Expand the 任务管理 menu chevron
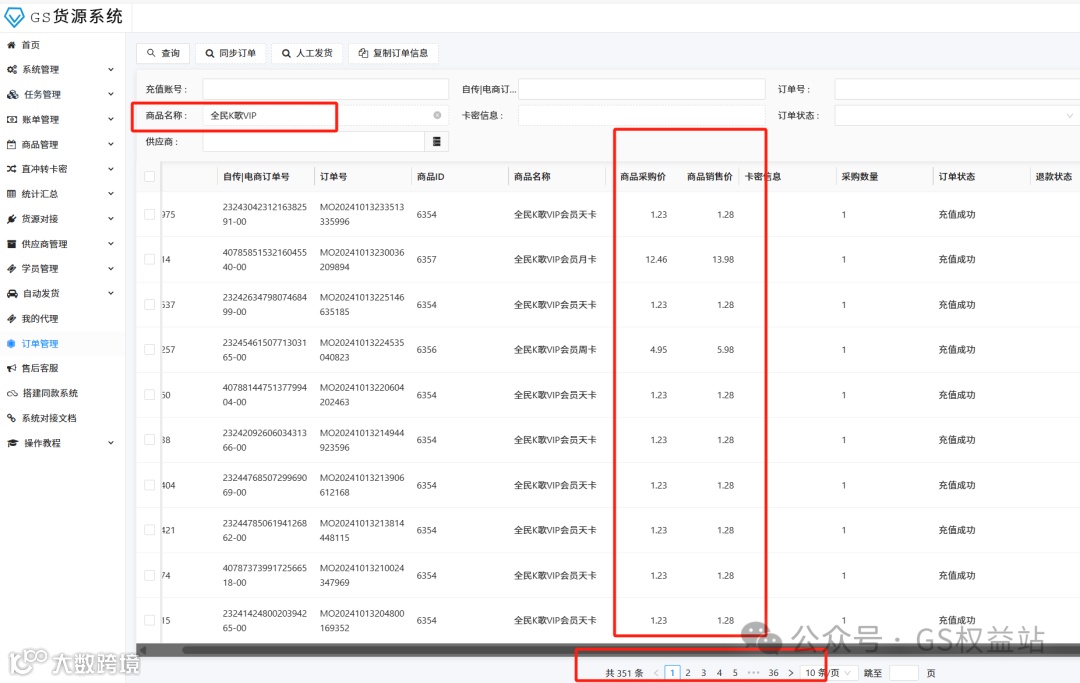The width and height of the screenshot is (1080, 683). 111,94
